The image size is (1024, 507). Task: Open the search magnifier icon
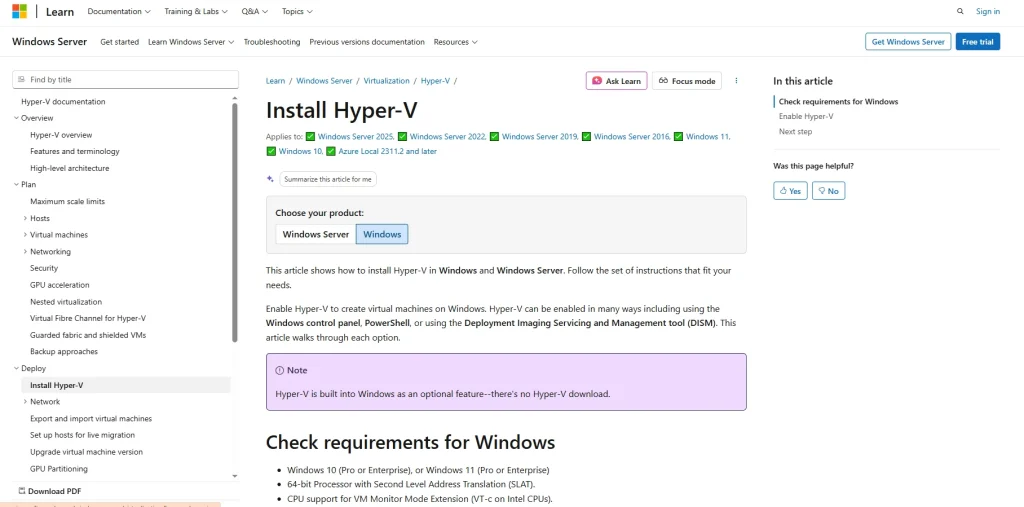click(960, 11)
